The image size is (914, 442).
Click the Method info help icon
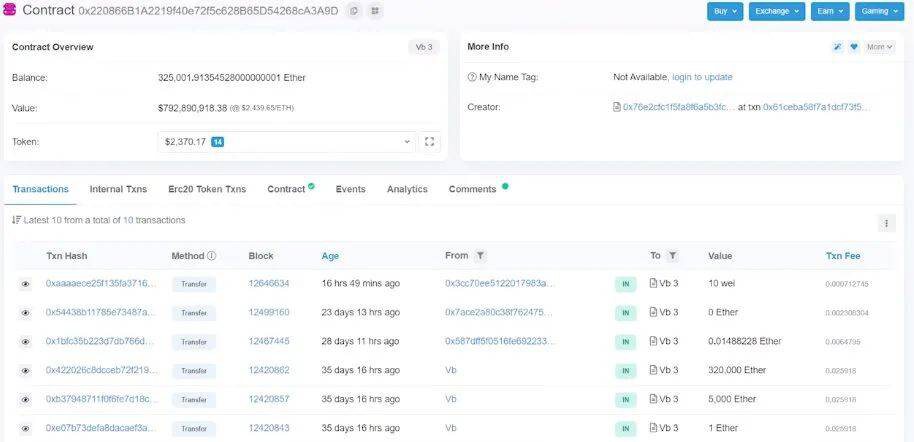212,255
